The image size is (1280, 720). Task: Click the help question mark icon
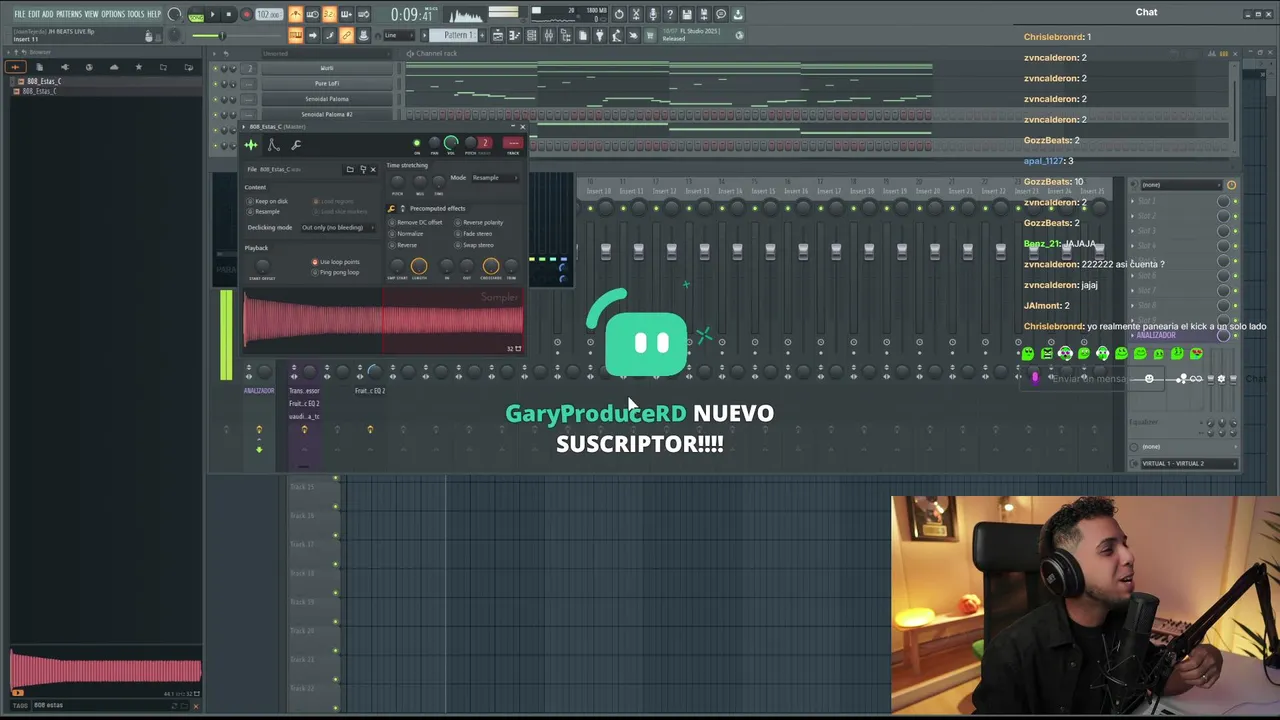(669, 14)
